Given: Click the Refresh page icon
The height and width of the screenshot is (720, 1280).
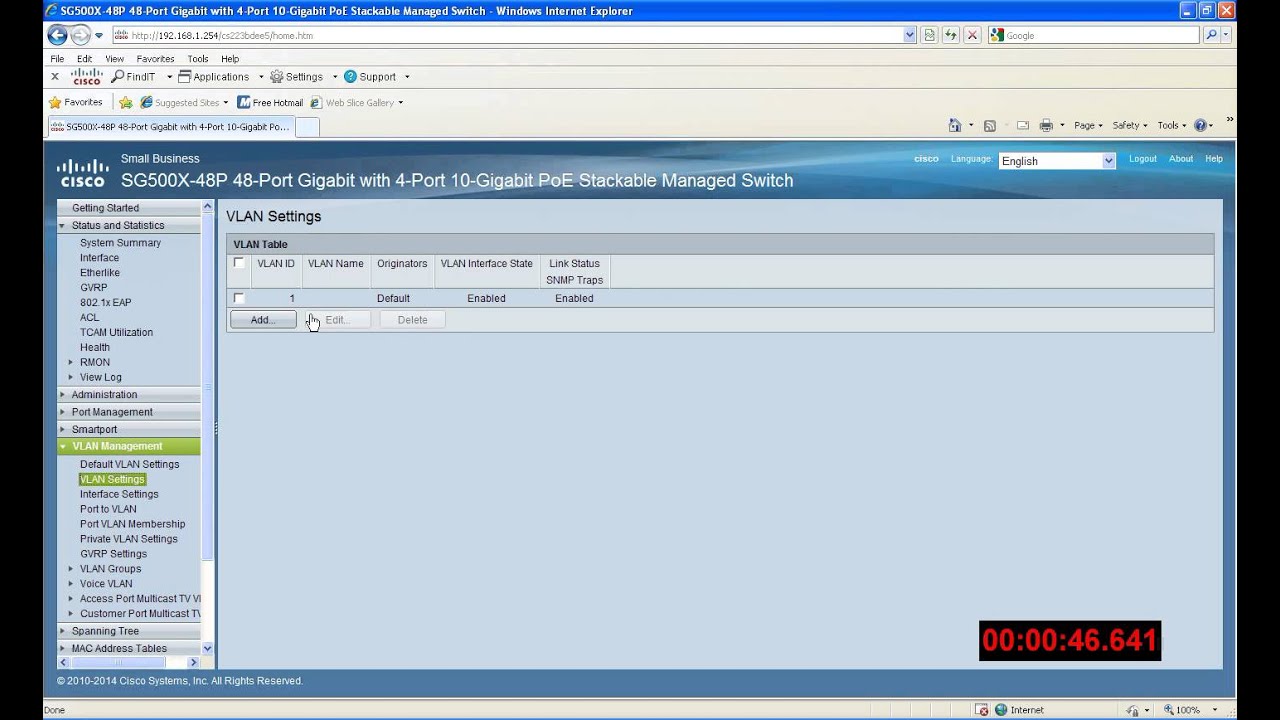Looking at the screenshot, I should [x=951, y=35].
